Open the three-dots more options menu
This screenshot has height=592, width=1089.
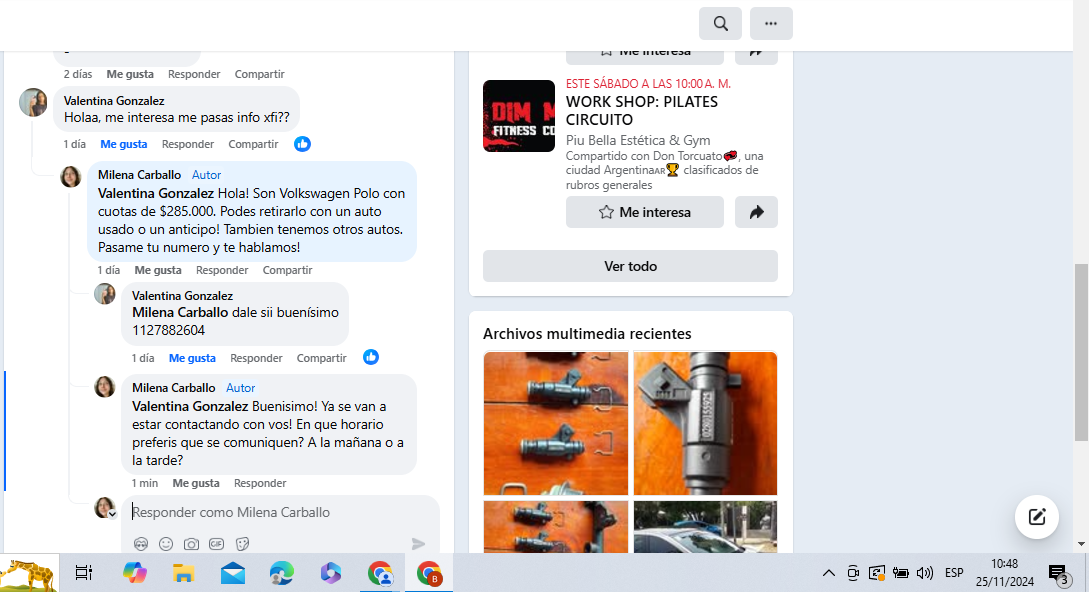pos(770,23)
